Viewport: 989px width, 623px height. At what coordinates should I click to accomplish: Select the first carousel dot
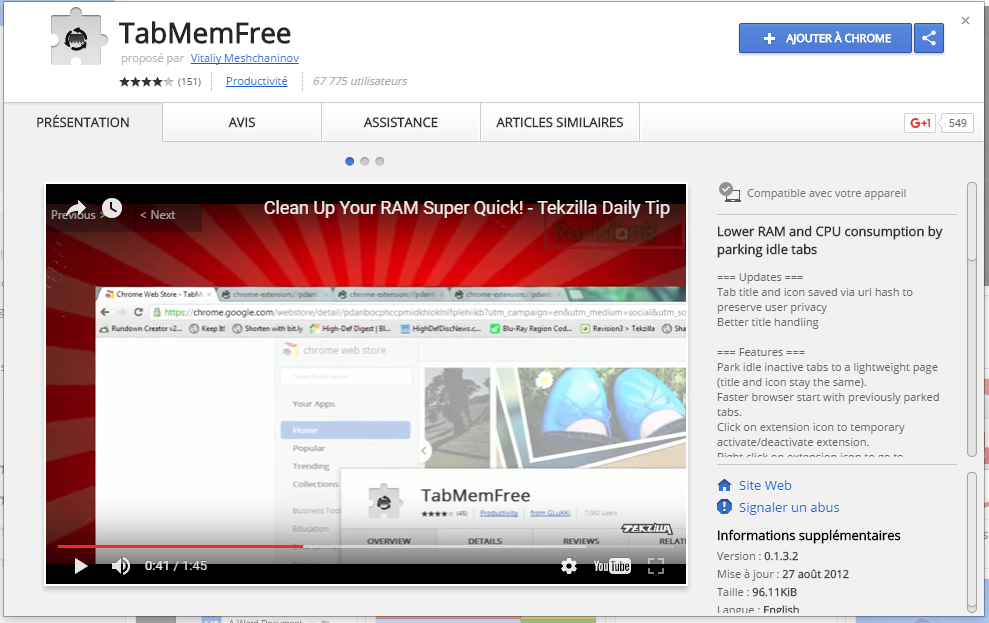(x=349, y=161)
